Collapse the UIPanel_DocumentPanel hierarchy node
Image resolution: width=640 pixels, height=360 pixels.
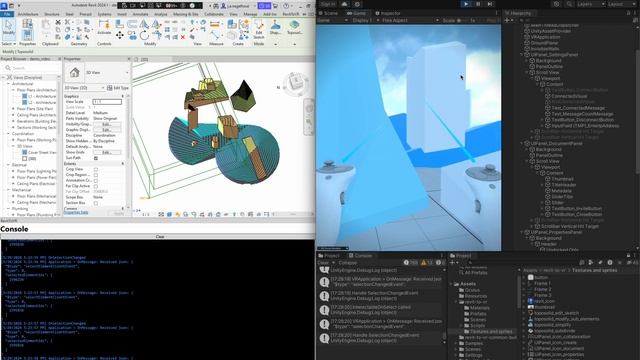tap(521, 143)
